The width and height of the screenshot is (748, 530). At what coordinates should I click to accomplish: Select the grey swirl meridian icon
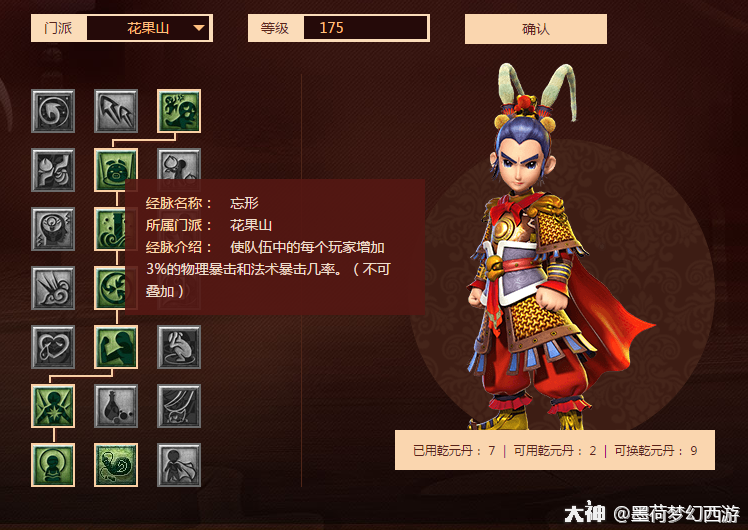(53, 111)
